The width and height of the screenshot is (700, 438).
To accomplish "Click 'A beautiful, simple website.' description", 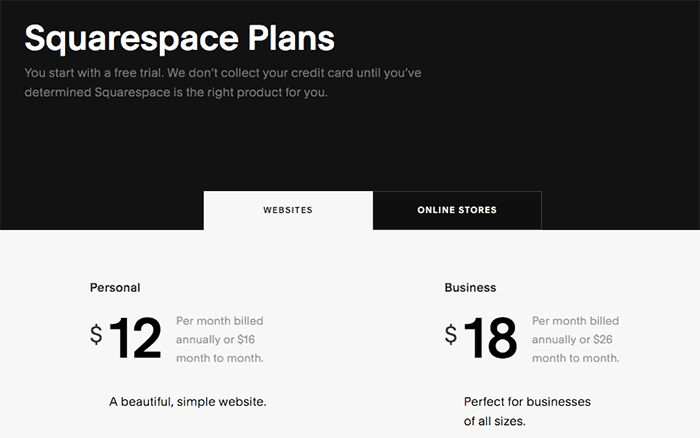I will click(188, 402).
